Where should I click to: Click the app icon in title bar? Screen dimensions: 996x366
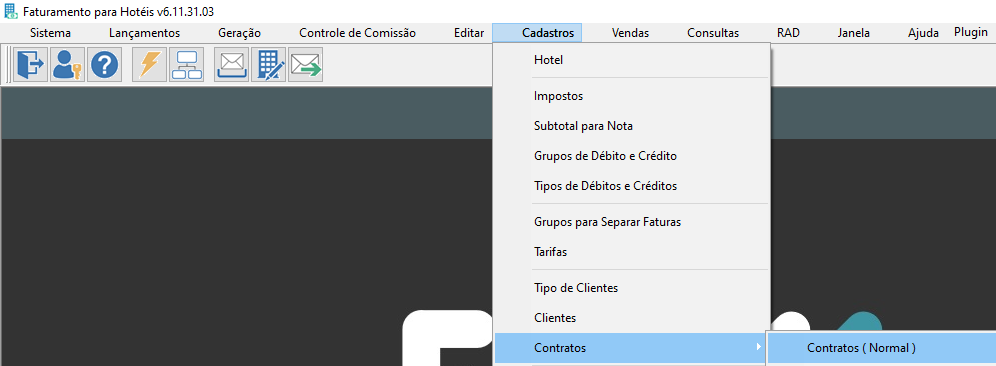pos(11,11)
